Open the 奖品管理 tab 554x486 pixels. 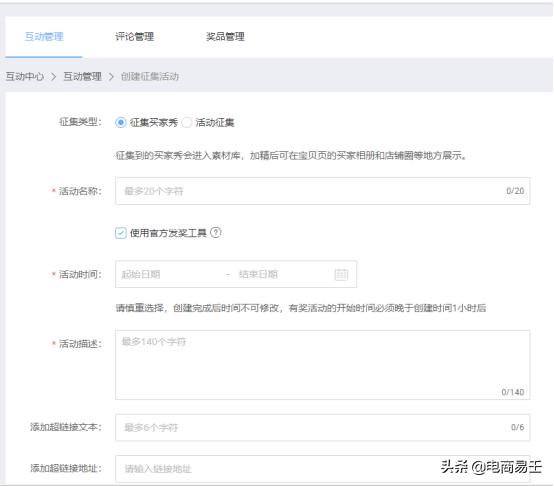pyautogui.click(x=225, y=36)
